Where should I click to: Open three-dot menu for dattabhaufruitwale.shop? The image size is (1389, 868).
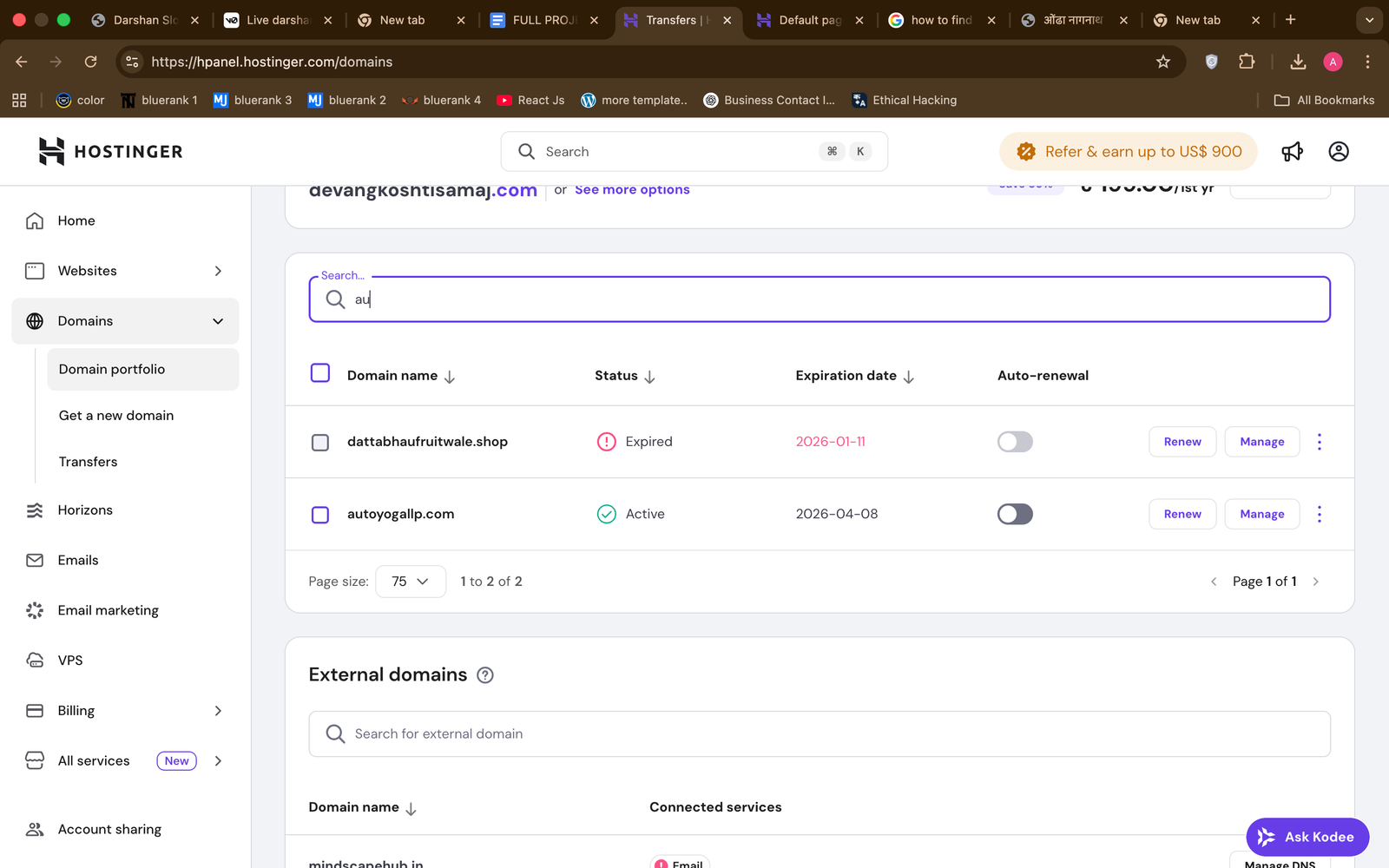coord(1319,442)
